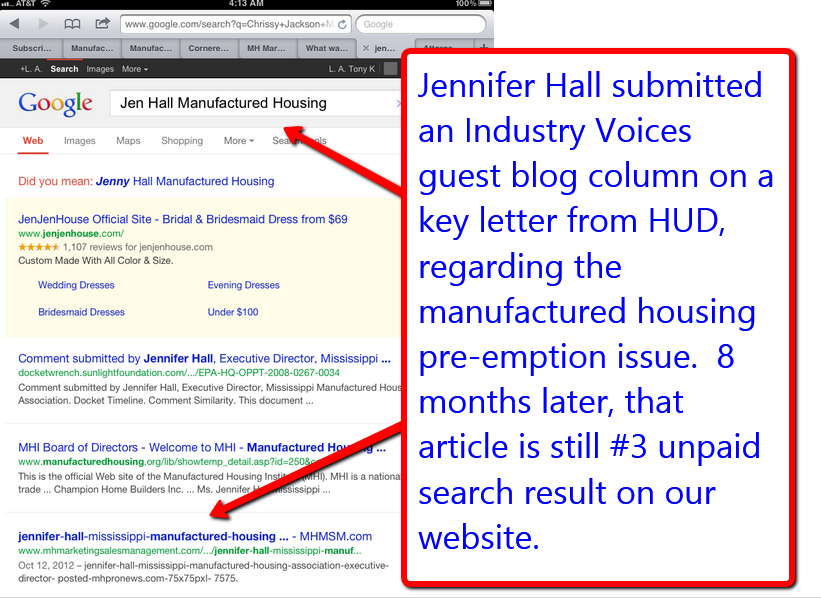Open JenJenHouse Official Site ad
The image size is (821, 598).
tap(183, 219)
